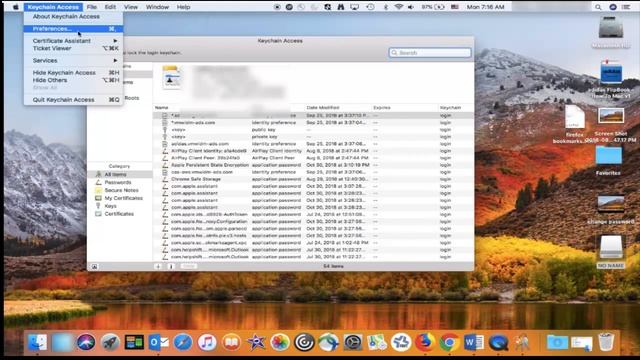640x360 pixels.
Task: Select About Keychain Access menu entry
Action: pyautogui.click(x=73, y=16)
